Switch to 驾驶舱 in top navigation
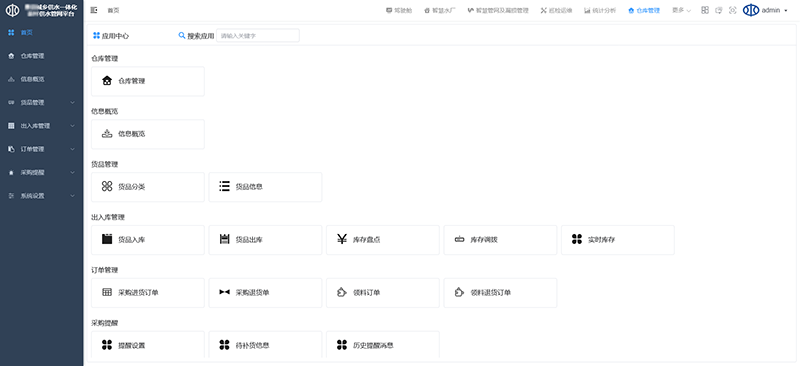This screenshot has height=366, width=800. pyautogui.click(x=399, y=10)
